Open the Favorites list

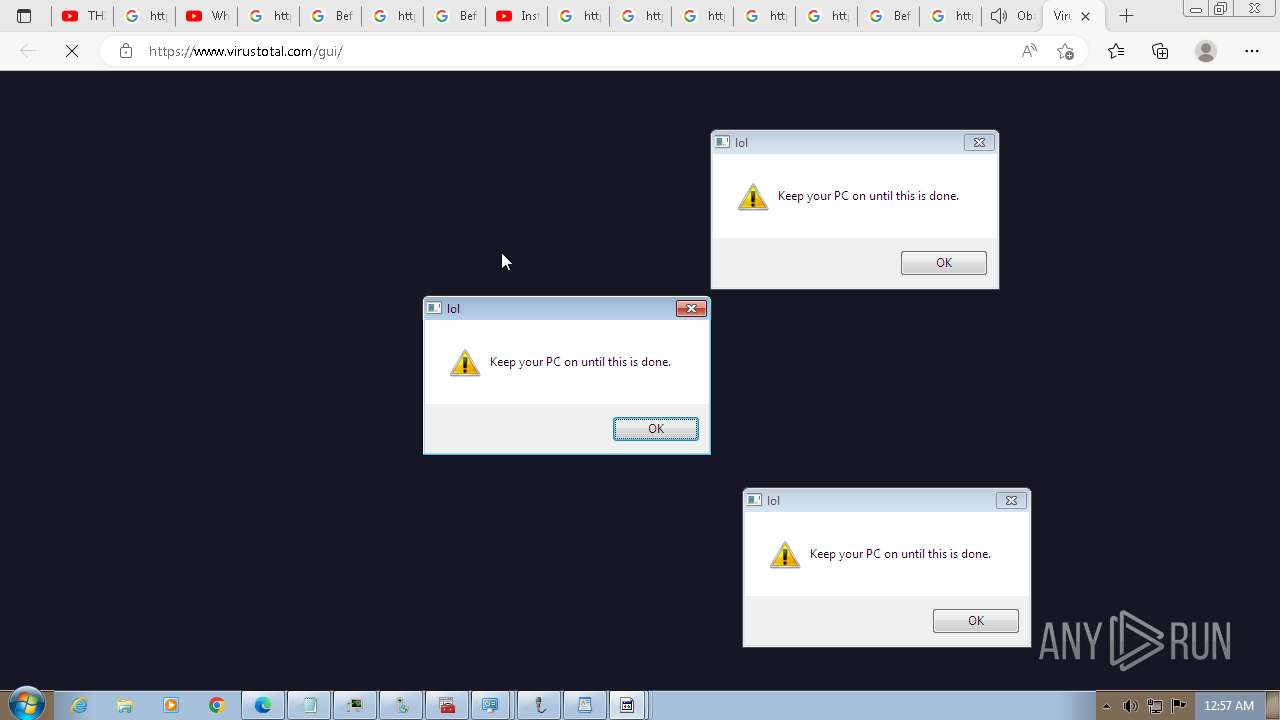[x=1116, y=51]
